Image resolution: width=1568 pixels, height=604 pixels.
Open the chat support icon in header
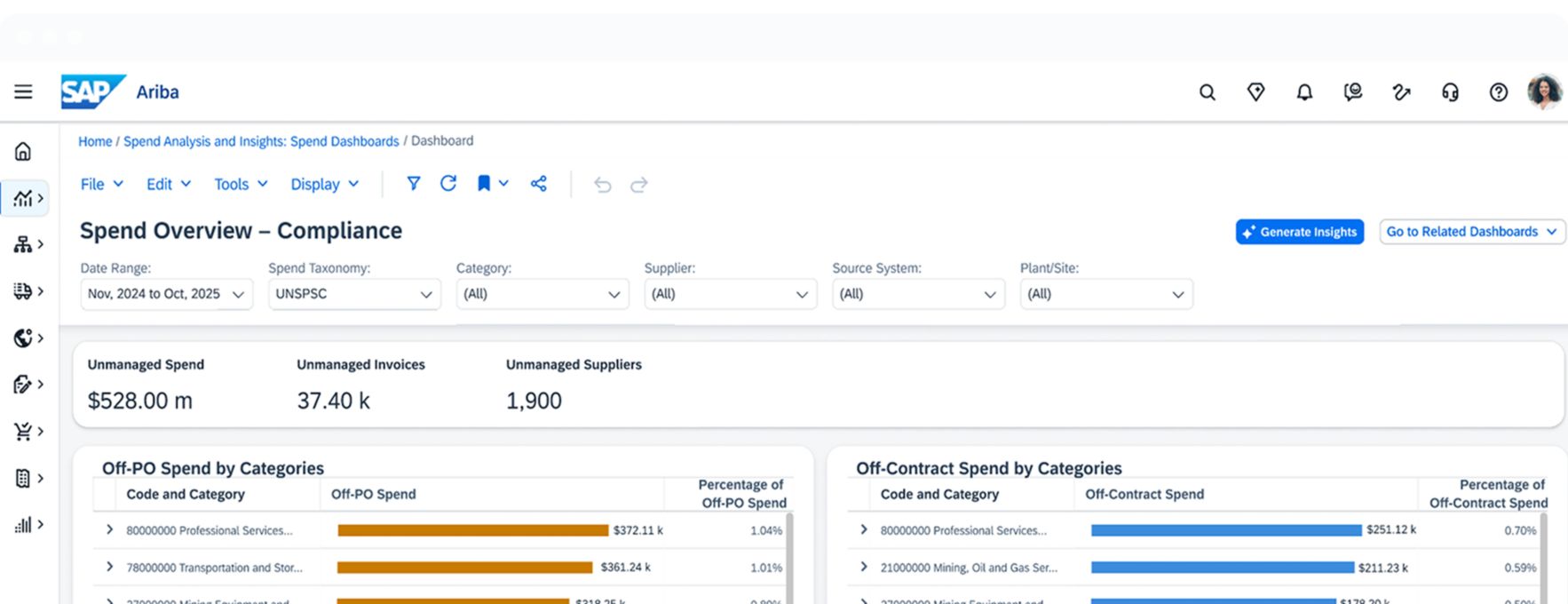(1353, 92)
